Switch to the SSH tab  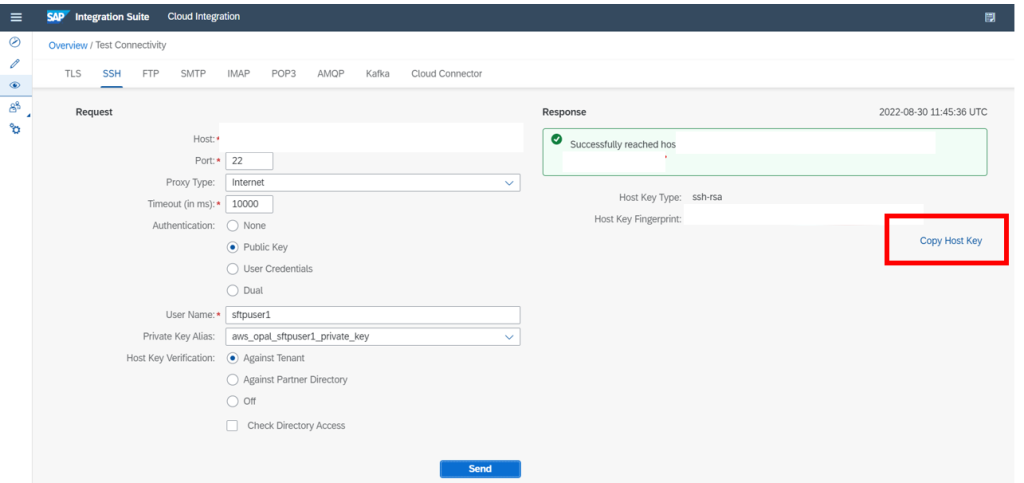112,74
